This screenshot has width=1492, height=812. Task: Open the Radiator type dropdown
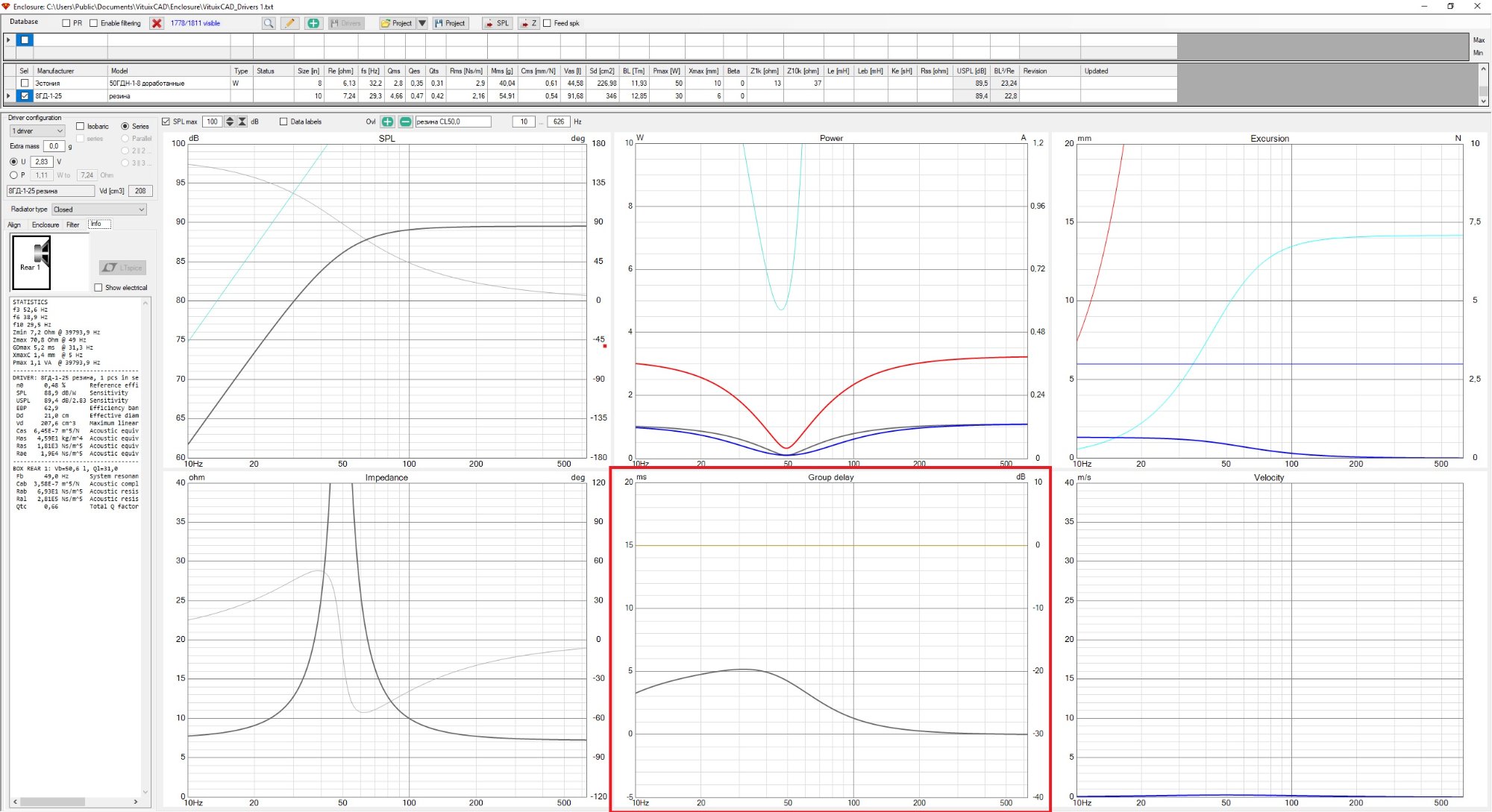pos(99,210)
